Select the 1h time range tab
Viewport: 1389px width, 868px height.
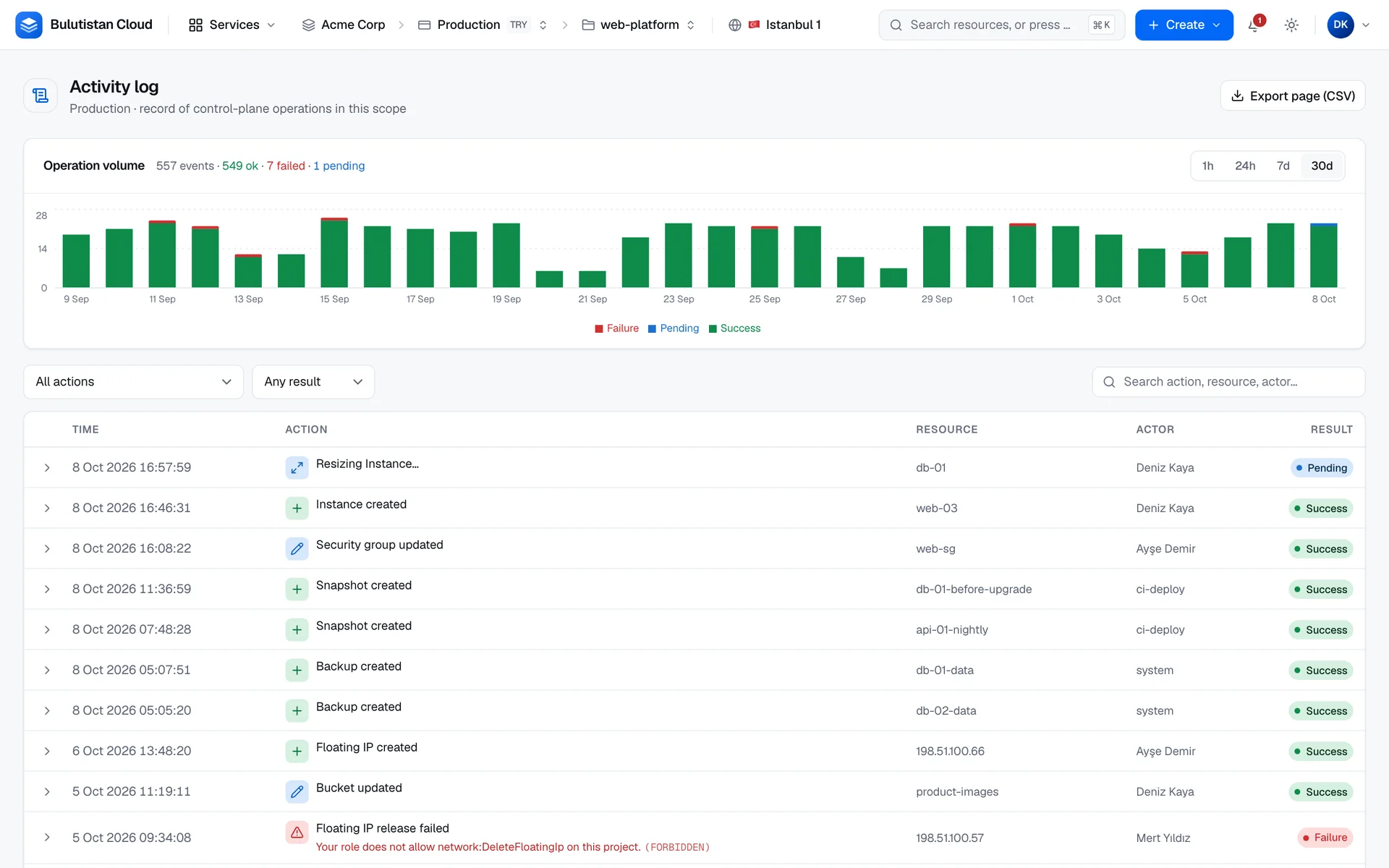click(x=1207, y=166)
